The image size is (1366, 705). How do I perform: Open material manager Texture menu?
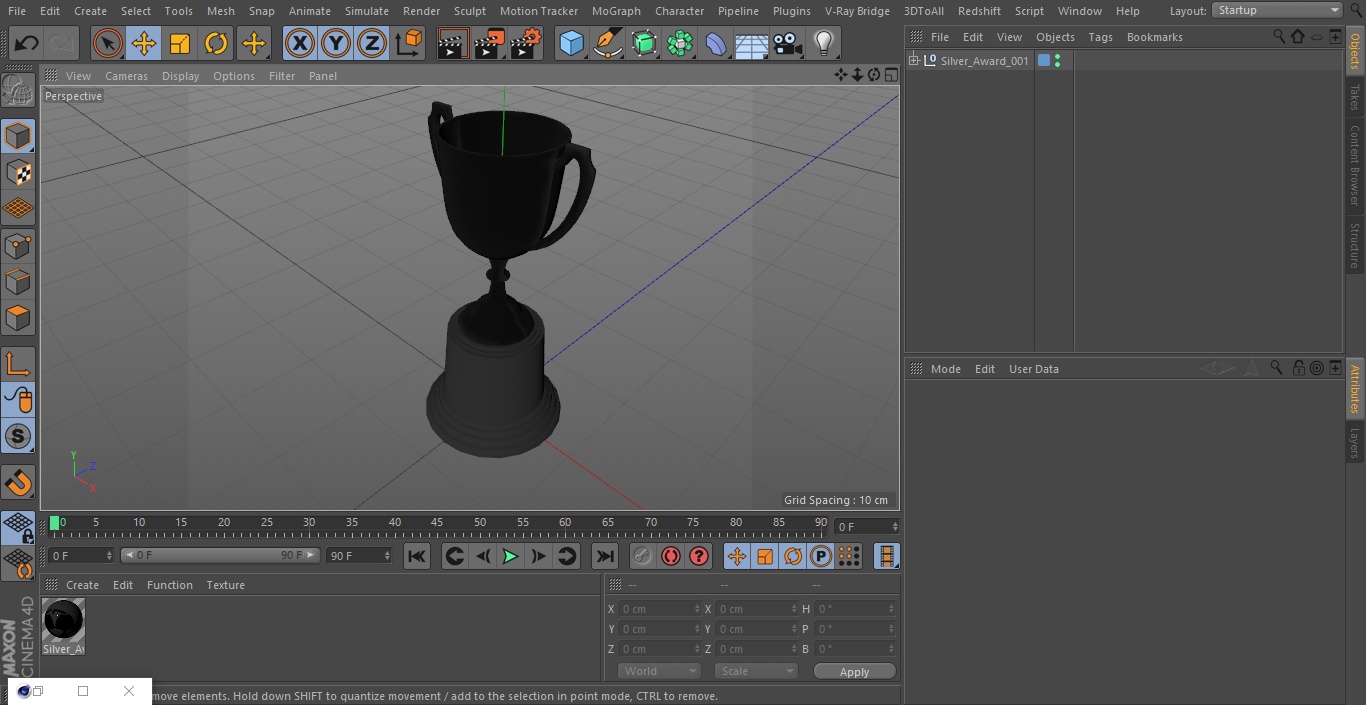pyautogui.click(x=225, y=585)
